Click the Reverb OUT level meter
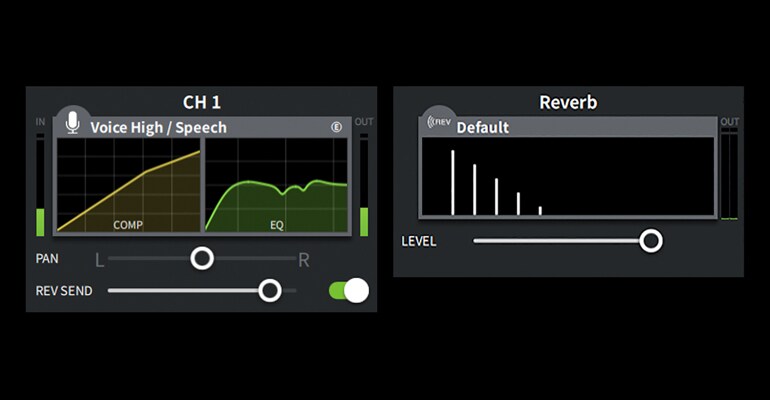This screenshot has width=770, height=400. 729,175
